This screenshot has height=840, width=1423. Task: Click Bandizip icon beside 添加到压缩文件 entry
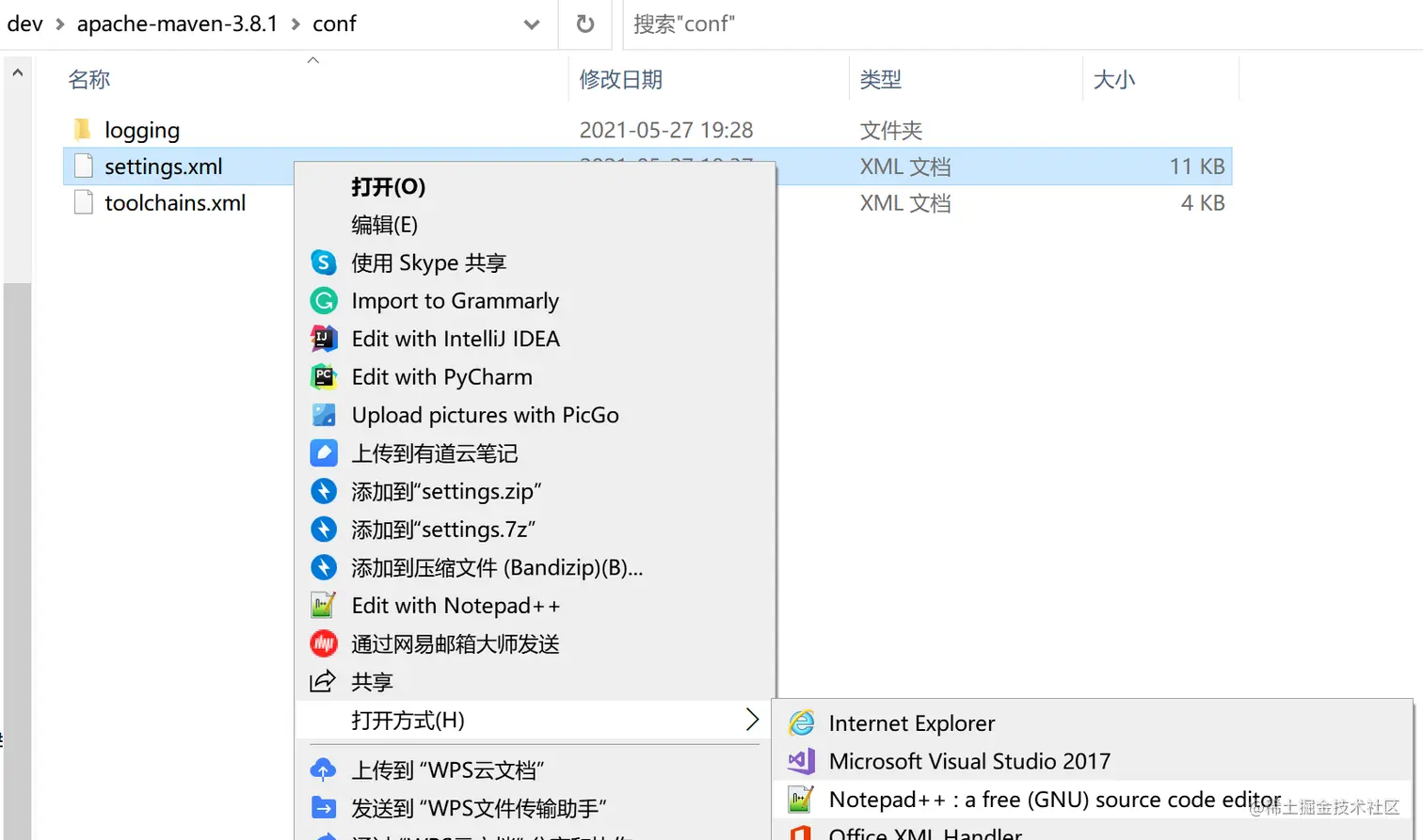click(x=324, y=567)
